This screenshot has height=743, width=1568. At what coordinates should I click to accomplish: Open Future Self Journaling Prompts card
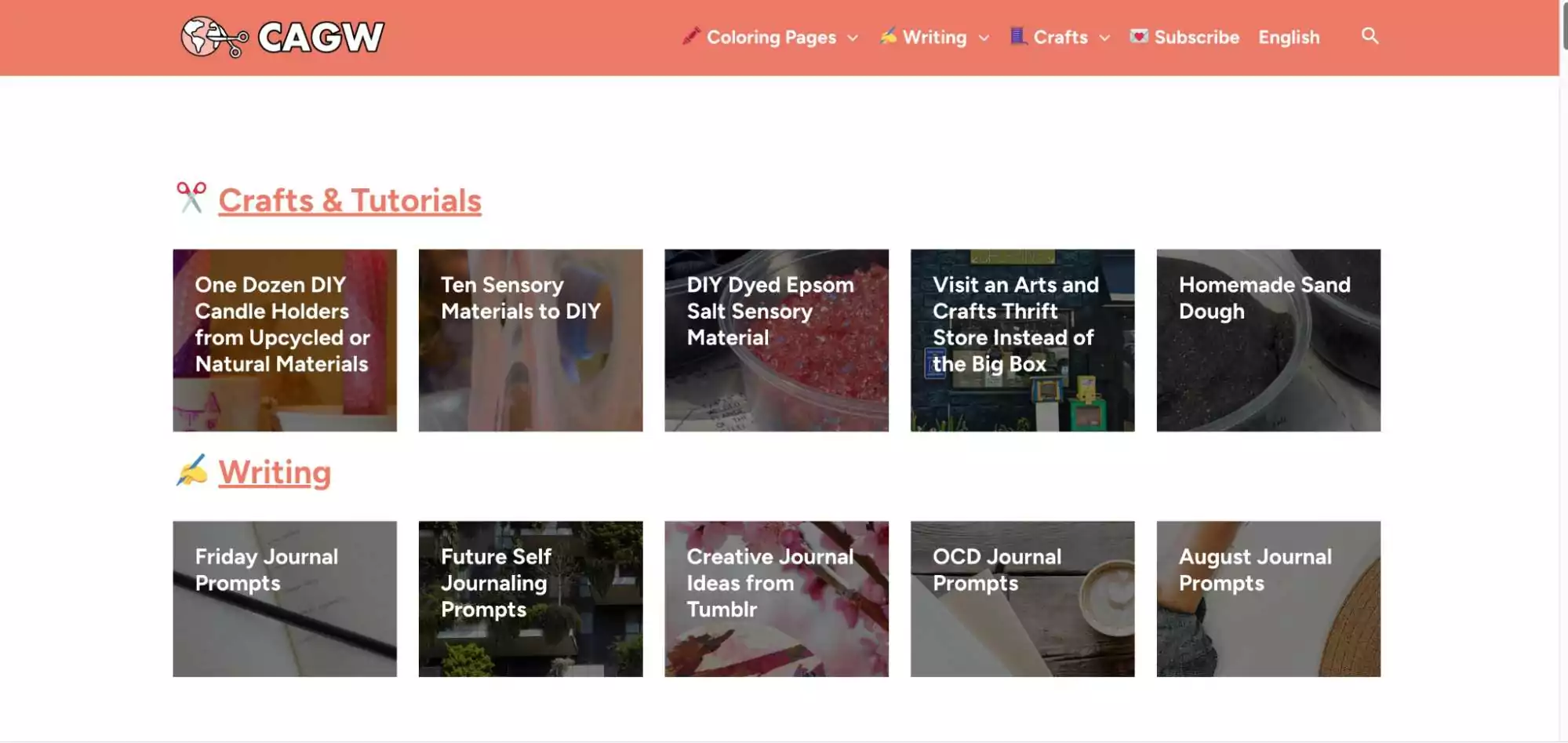point(530,599)
